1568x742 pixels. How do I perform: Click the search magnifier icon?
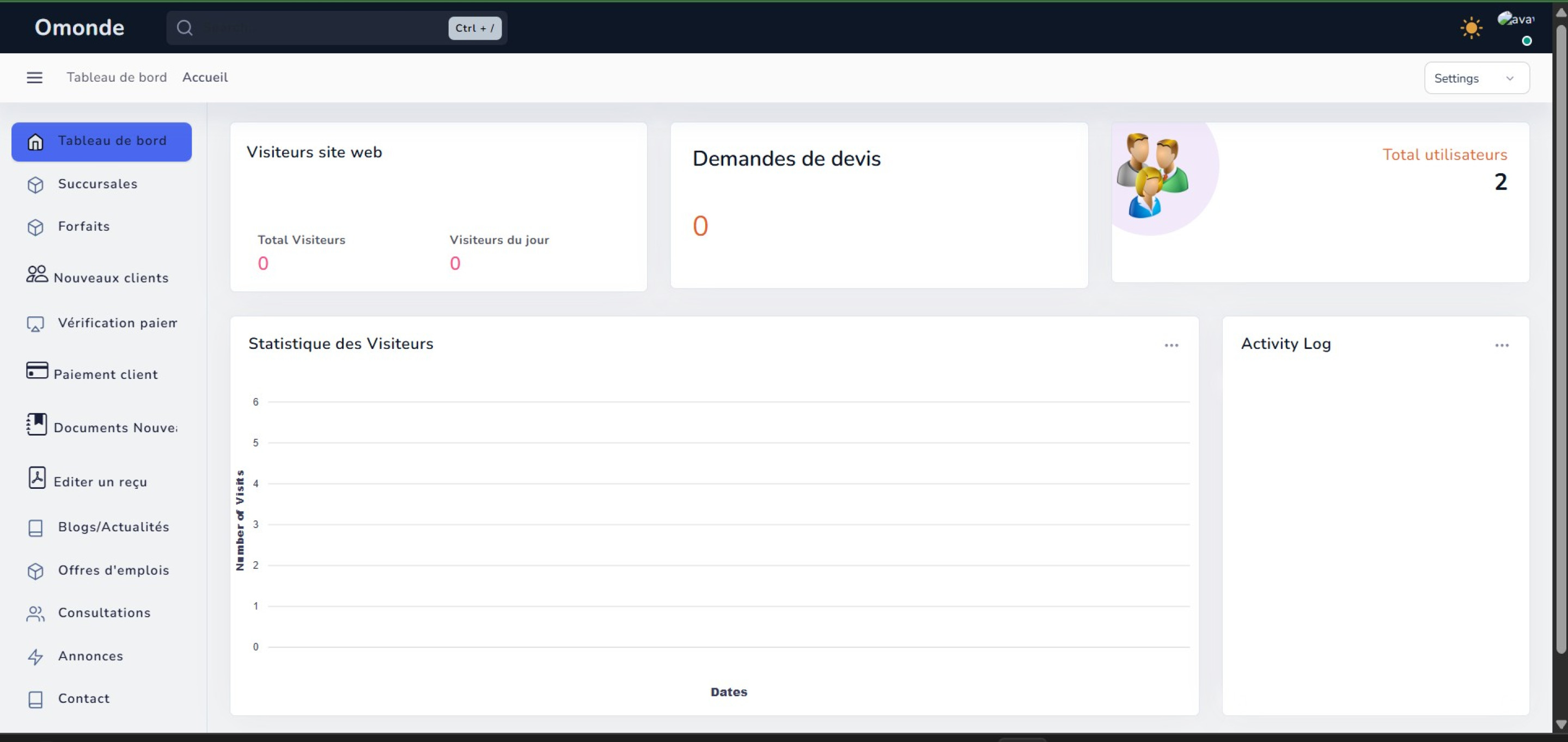click(x=185, y=28)
